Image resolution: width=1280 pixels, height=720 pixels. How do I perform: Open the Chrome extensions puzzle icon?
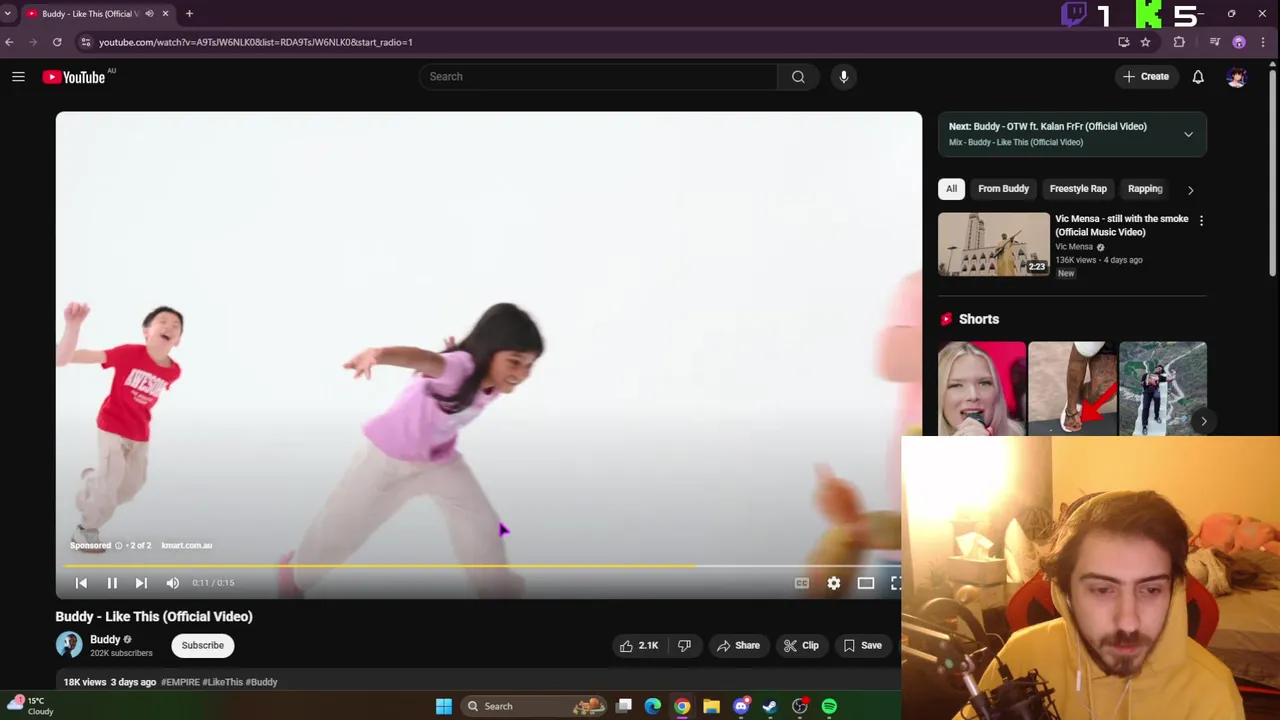1179,42
